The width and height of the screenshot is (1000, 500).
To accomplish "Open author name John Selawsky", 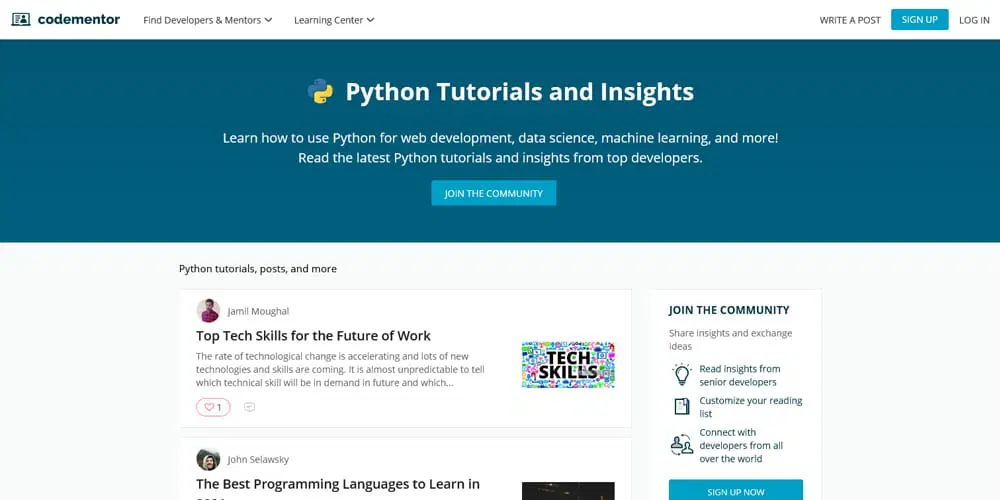I will [258, 459].
